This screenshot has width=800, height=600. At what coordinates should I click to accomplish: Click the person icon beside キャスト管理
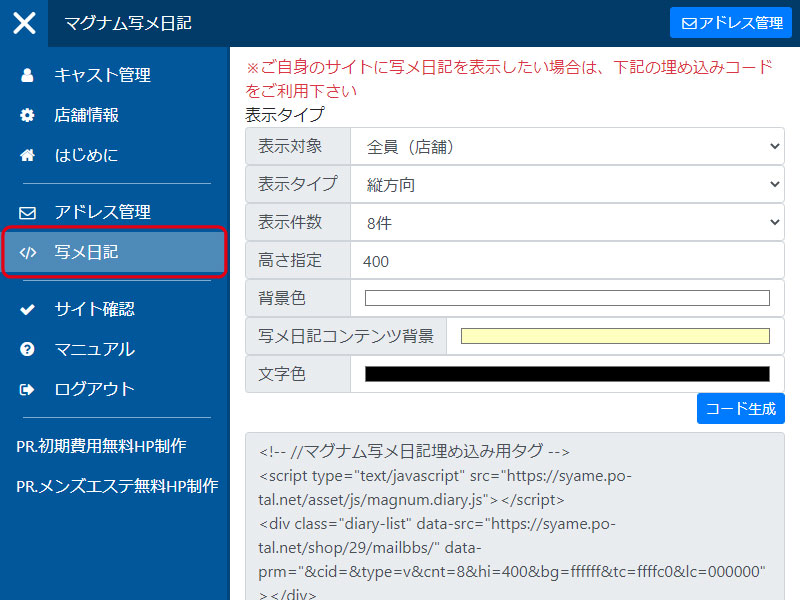pos(27,75)
